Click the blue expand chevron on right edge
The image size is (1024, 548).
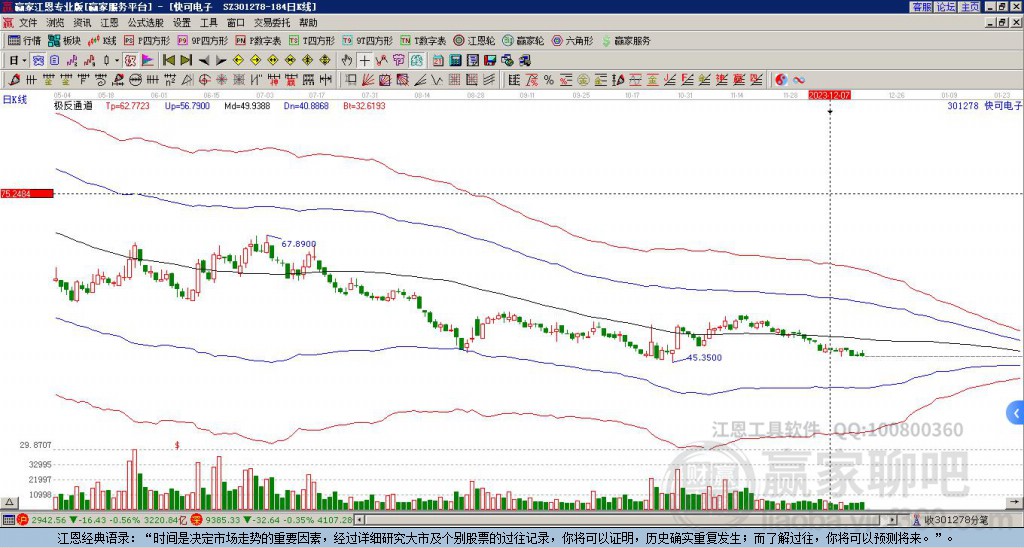pos(1016,413)
